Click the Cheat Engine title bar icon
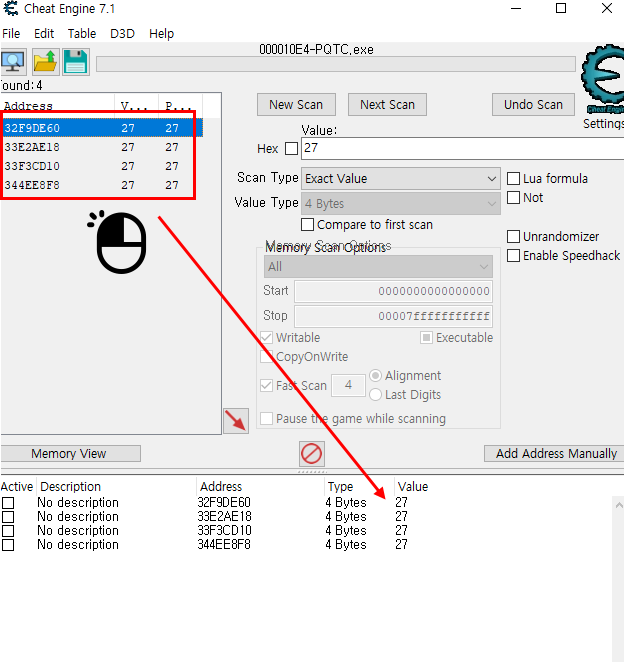 [x=11, y=8]
